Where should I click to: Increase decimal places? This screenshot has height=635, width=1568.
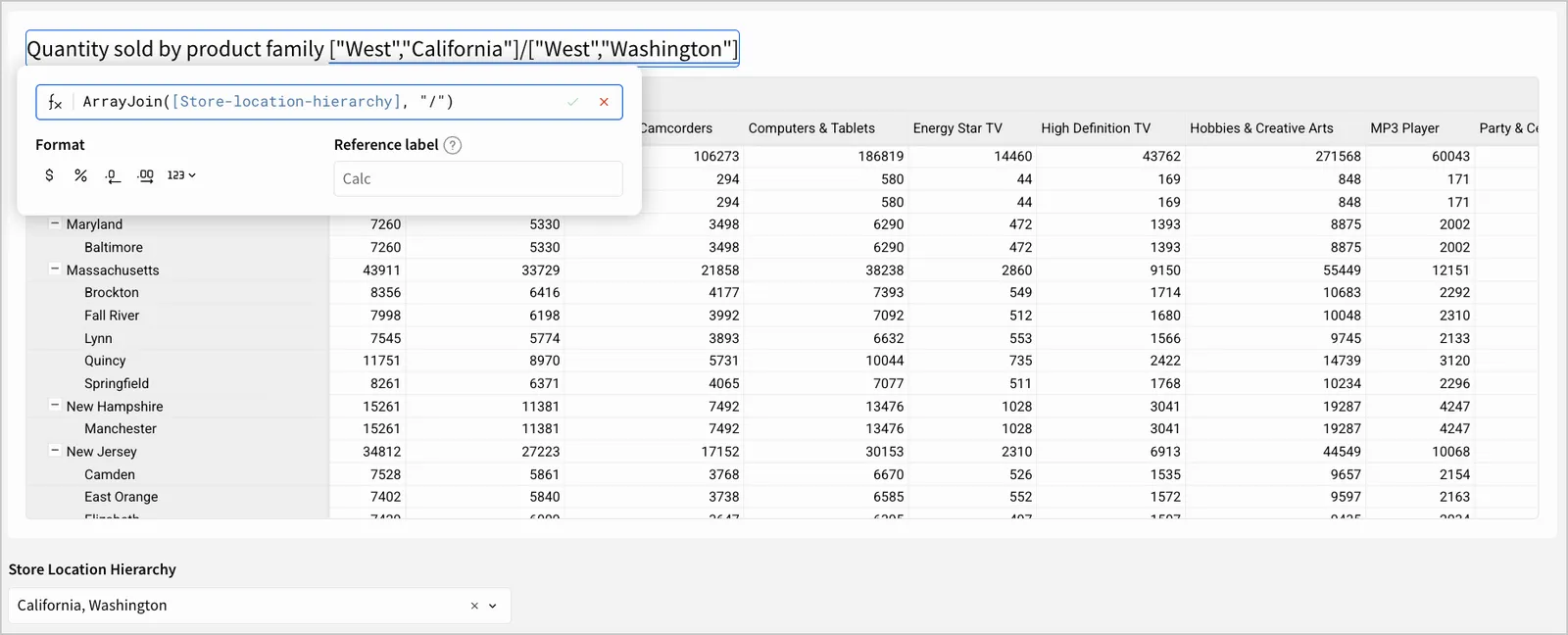145,175
